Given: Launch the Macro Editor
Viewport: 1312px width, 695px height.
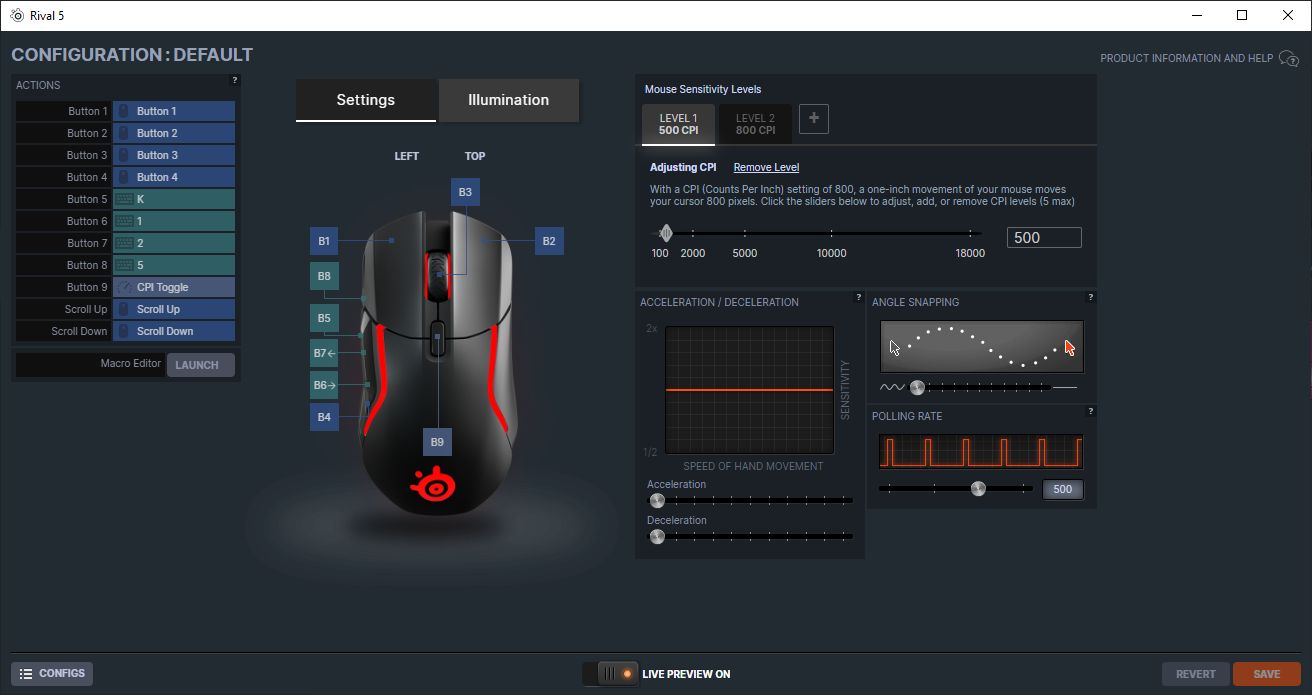Looking at the screenshot, I should [201, 365].
